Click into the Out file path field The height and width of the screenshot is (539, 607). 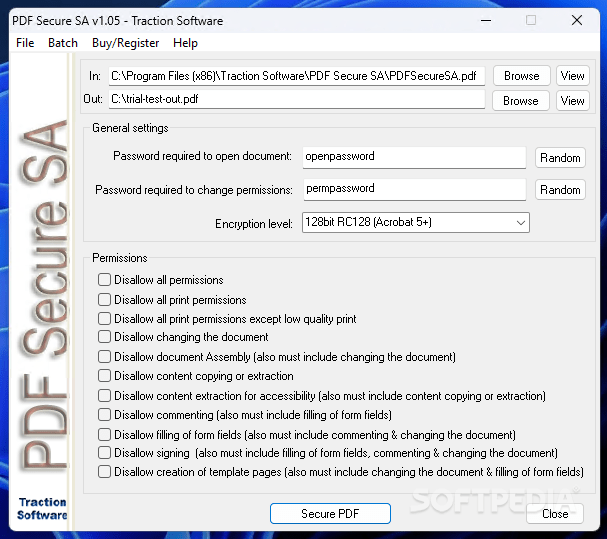pos(297,99)
